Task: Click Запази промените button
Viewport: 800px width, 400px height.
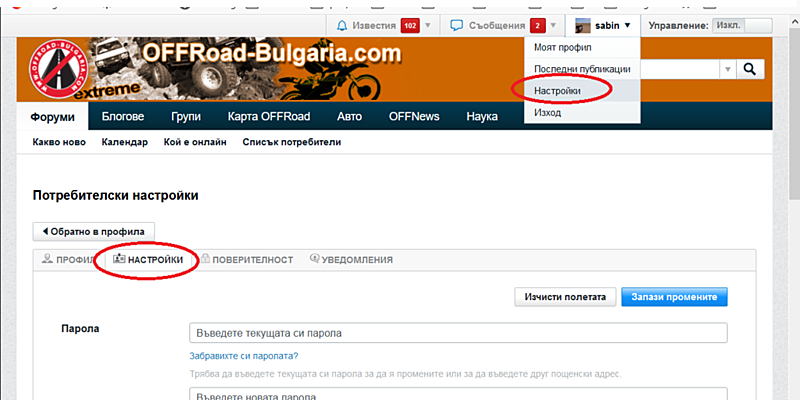Action: (x=674, y=297)
